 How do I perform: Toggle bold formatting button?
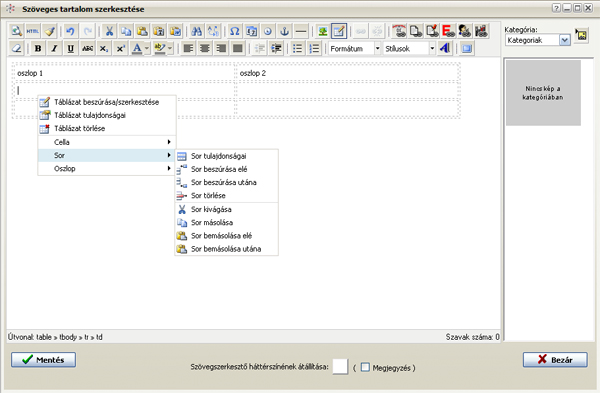coord(38,49)
